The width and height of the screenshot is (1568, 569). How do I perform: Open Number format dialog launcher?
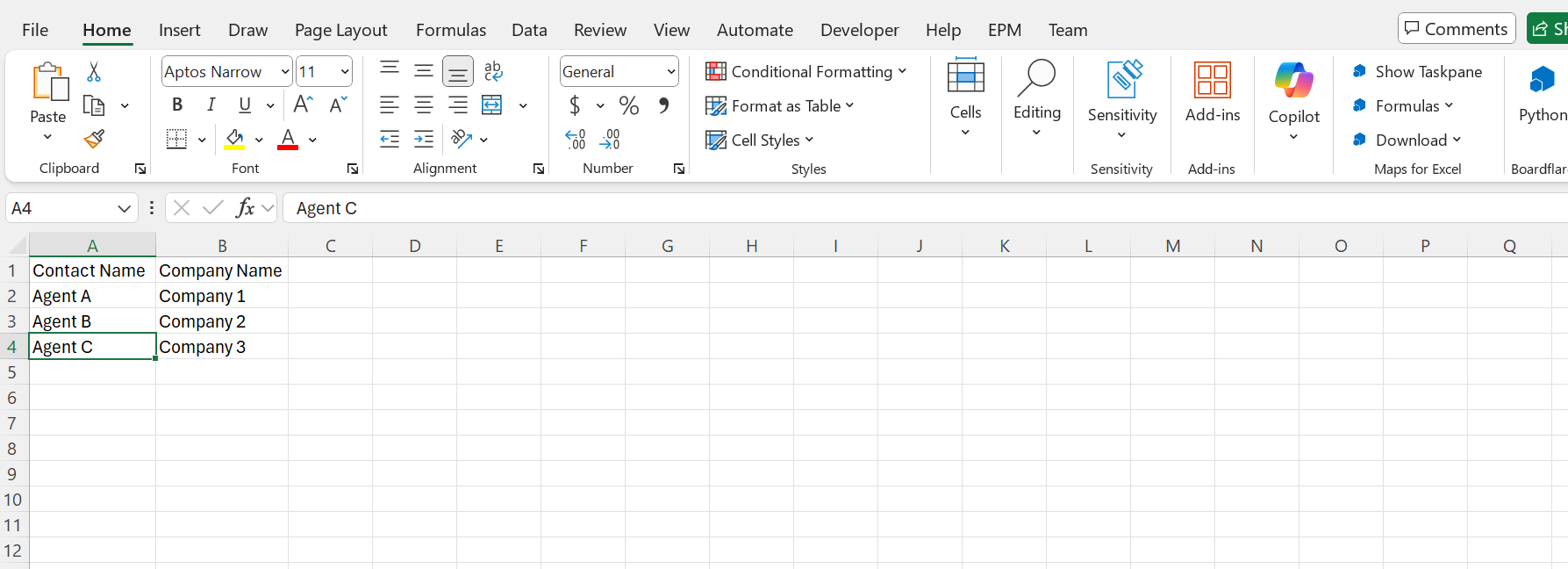coord(679,169)
